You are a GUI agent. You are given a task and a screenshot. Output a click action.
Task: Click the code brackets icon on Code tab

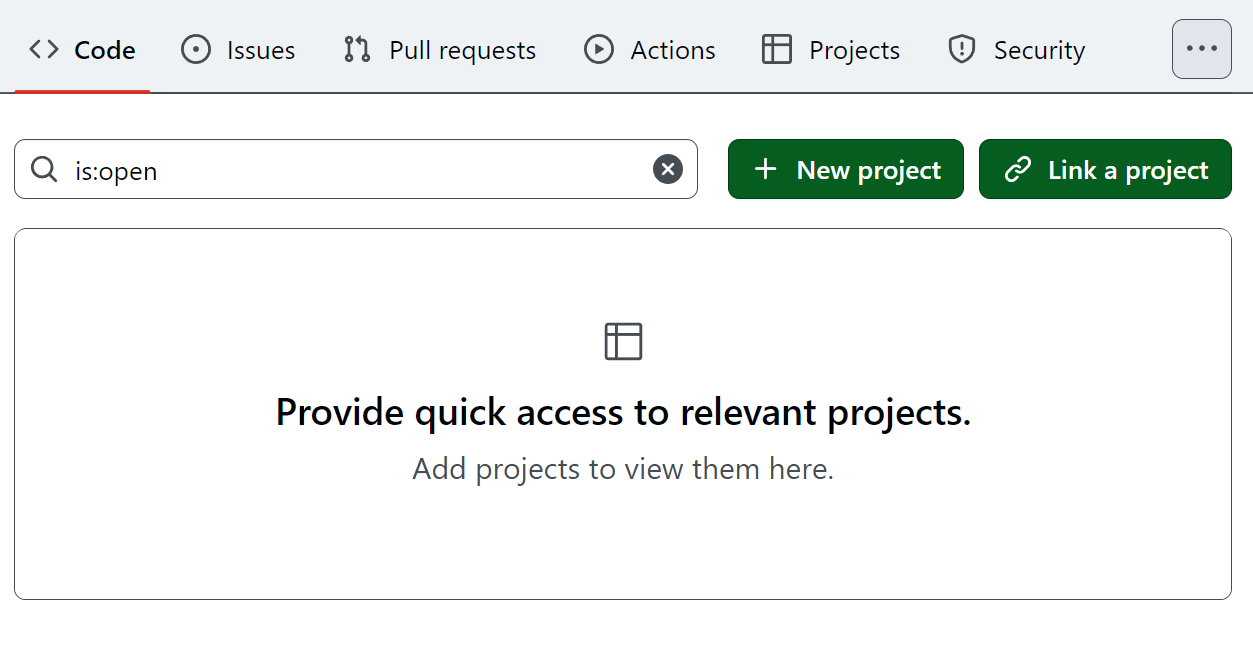click(42, 48)
